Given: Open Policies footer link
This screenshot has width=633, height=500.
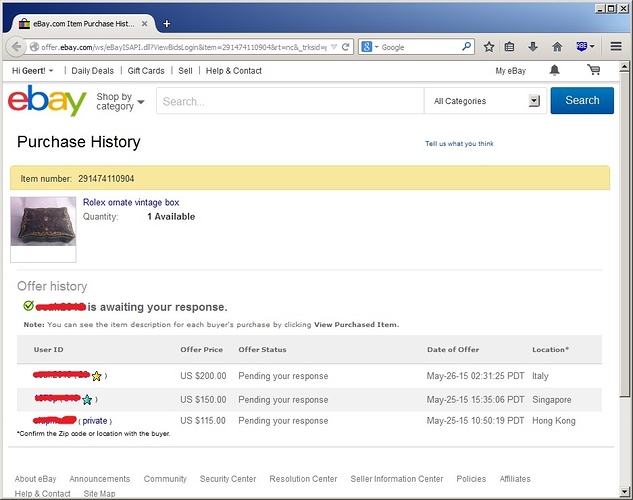Looking at the screenshot, I should (471, 479).
